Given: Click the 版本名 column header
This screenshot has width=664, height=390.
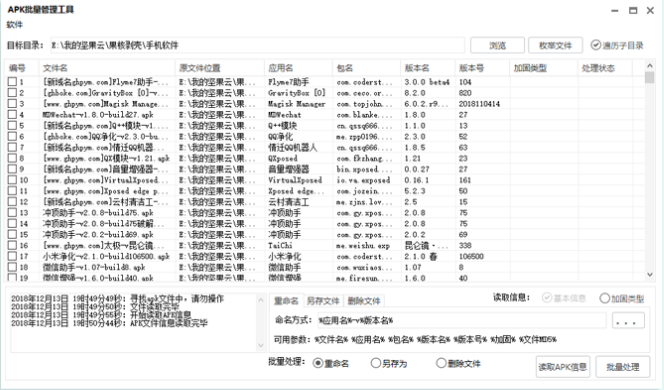Looking at the screenshot, I should coord(428,68).
